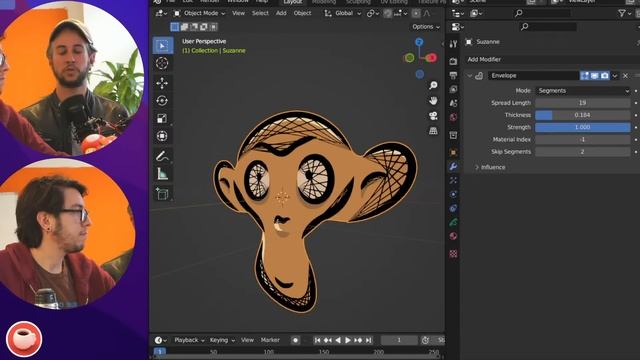Open the viewport Add menu
Viewport: 640px width, 360px height.
point(281,13)
